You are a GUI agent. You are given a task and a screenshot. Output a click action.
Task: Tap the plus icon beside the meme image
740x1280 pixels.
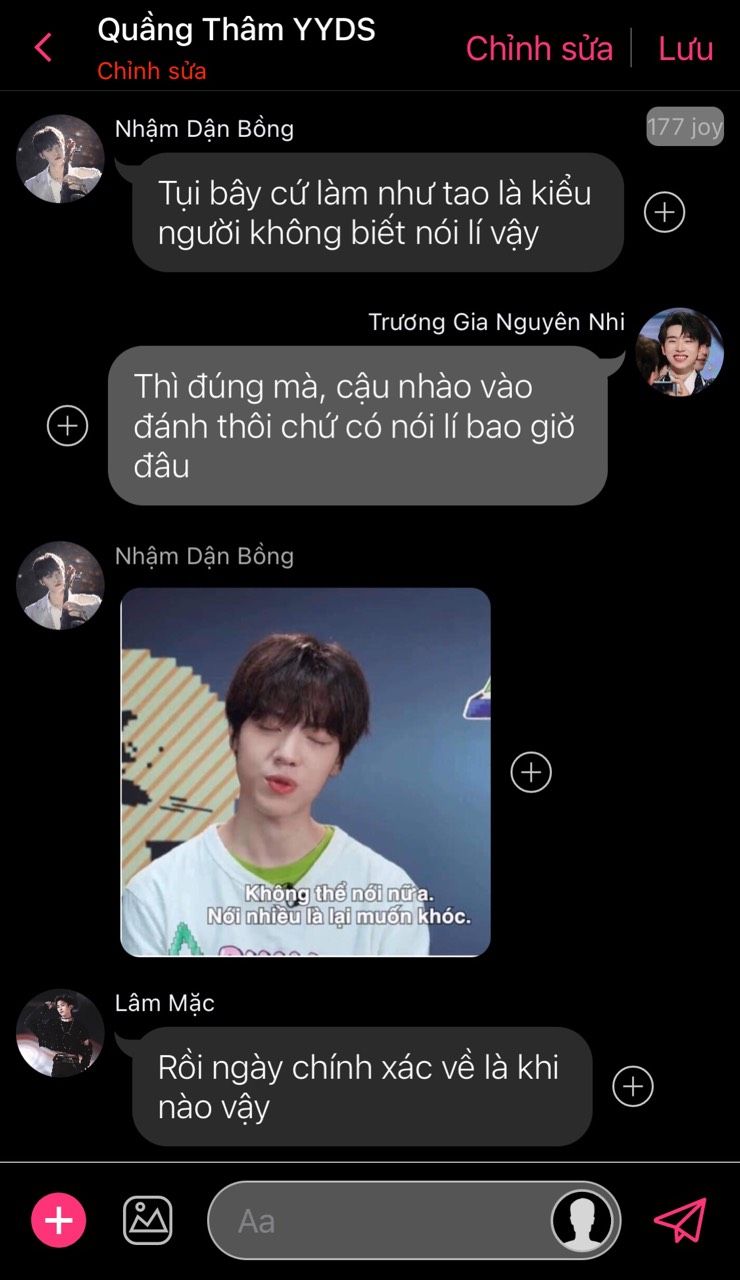531,772
